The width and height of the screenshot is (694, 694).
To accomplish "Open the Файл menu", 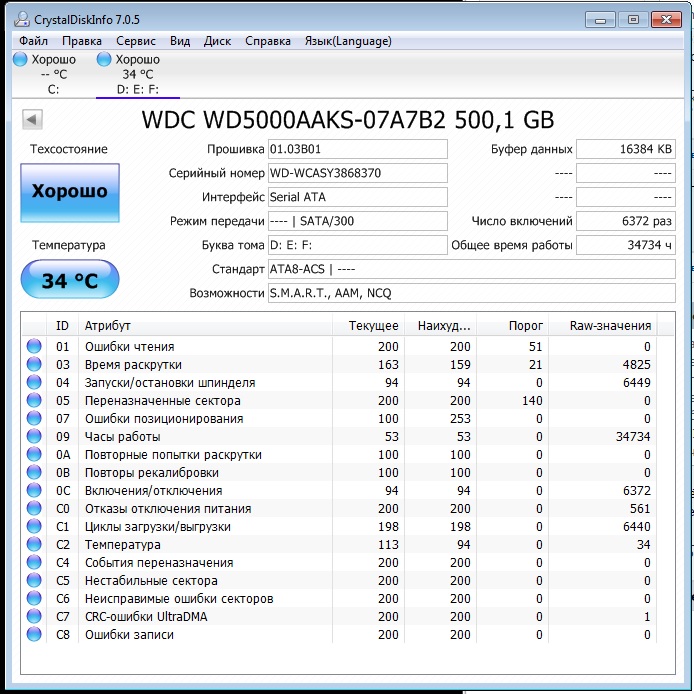I will point(33,41).
